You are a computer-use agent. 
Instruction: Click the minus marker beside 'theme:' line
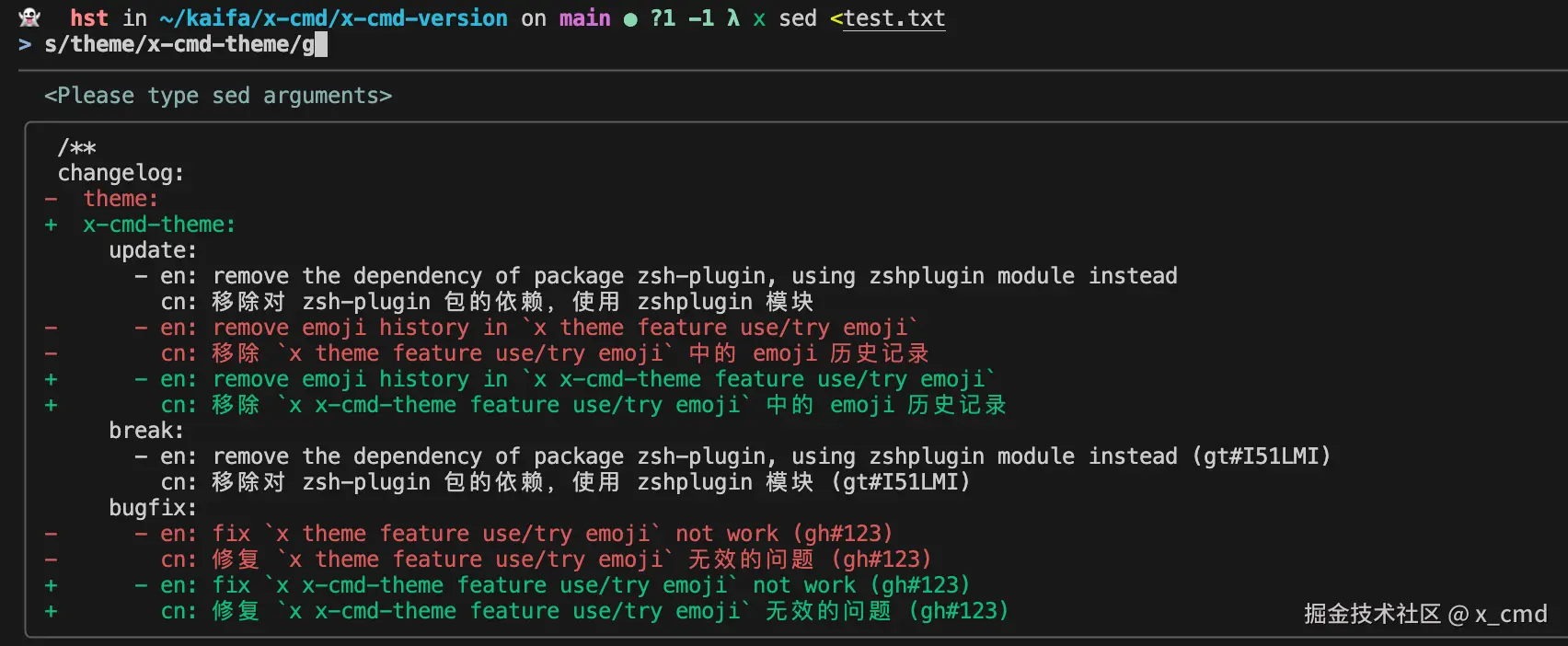[51, 199]
